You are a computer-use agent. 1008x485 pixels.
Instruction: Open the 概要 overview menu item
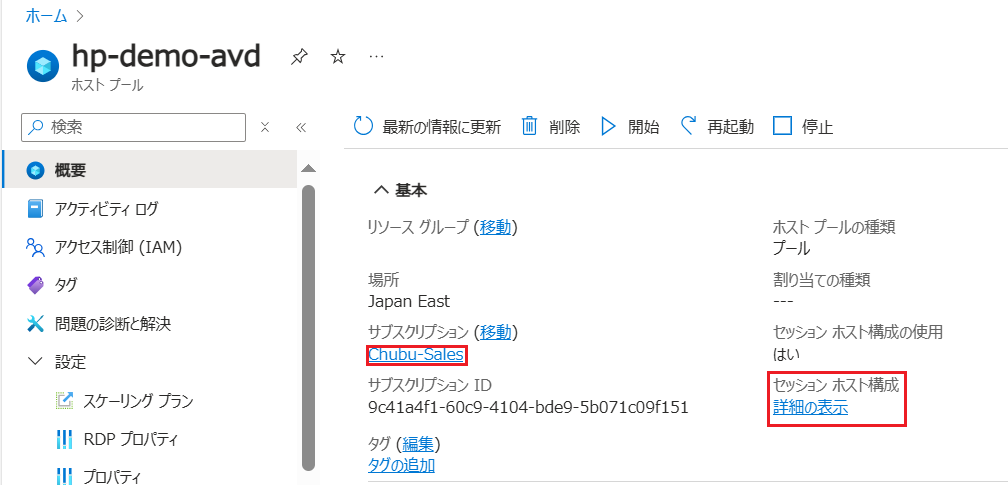(x=149, y=170)
